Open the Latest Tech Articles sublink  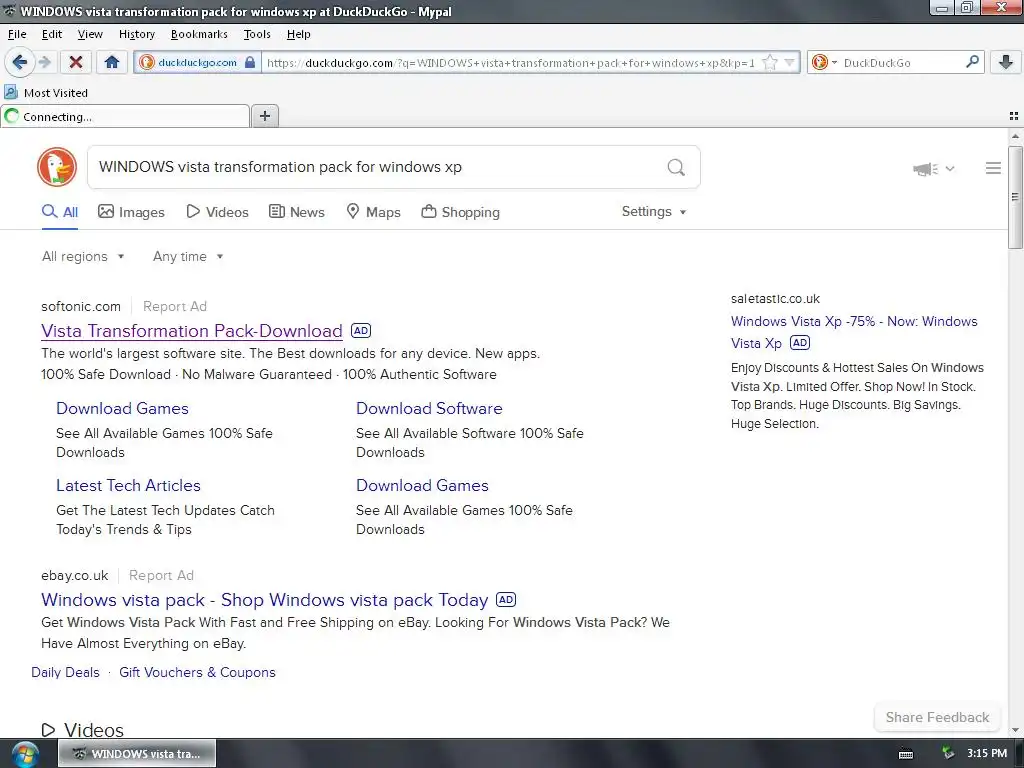[x=128, y=486]
